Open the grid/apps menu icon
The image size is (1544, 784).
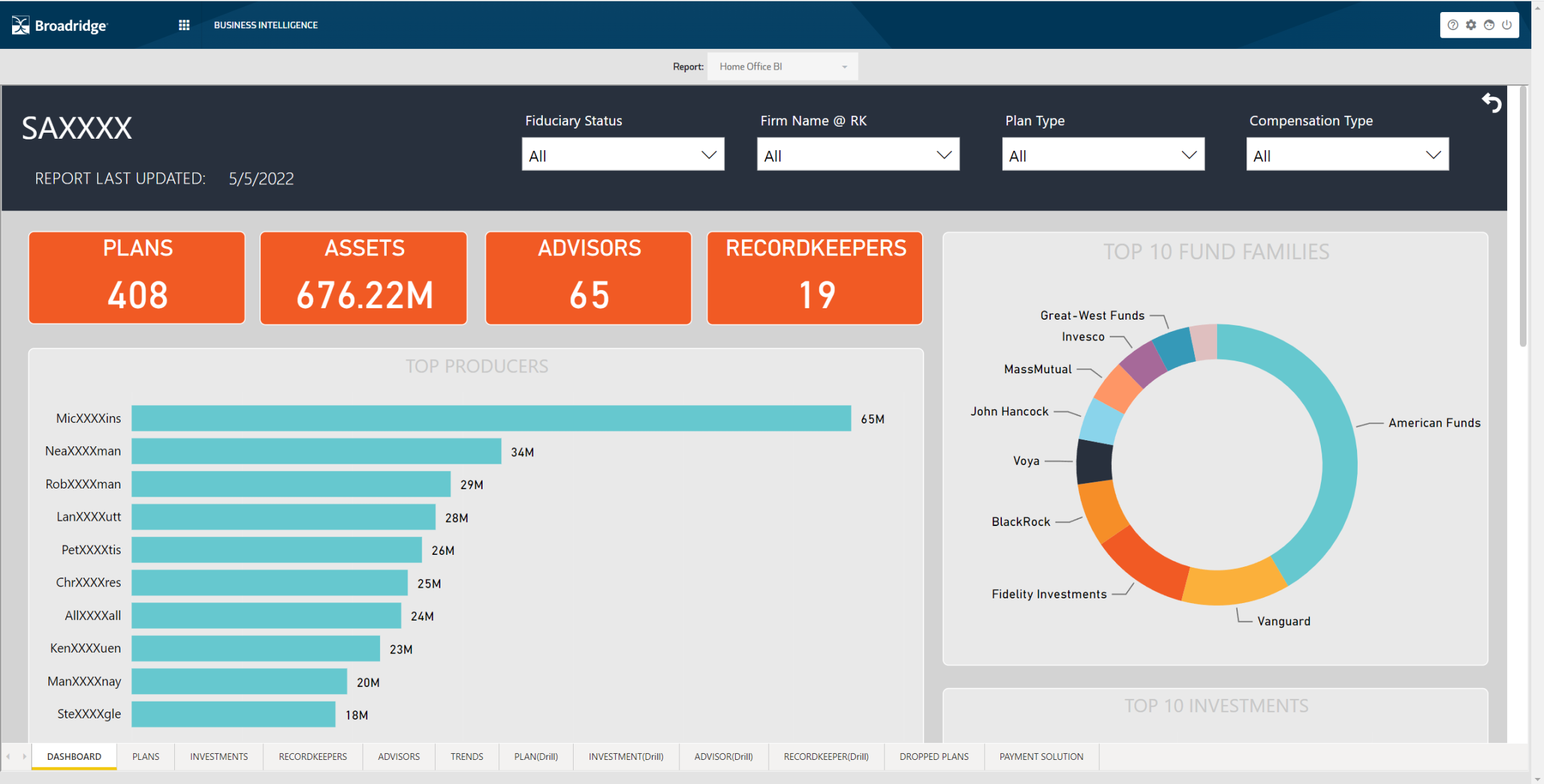[x=183, y=25]
